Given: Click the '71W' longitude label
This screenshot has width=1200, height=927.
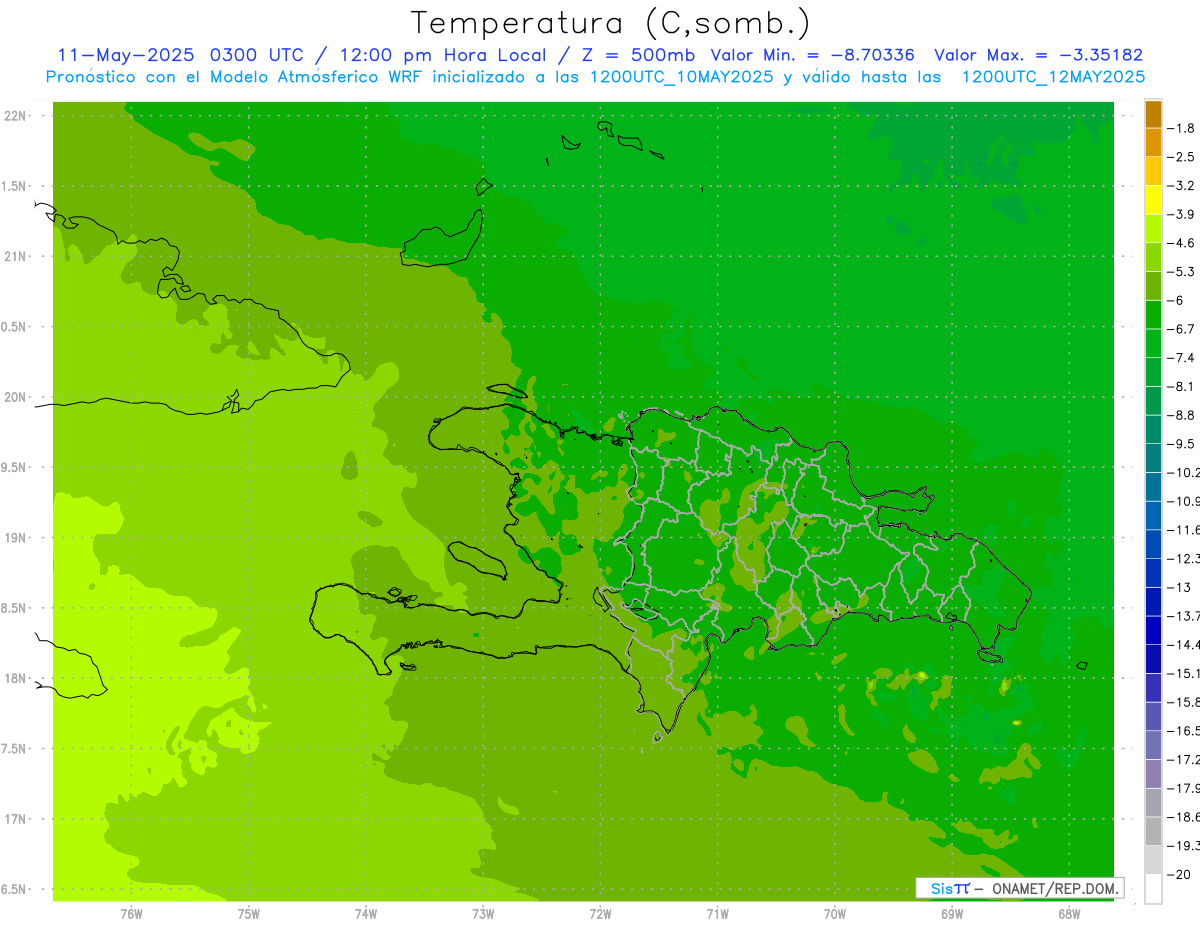Looking at the screenshot, I should (x=717, y=913).
